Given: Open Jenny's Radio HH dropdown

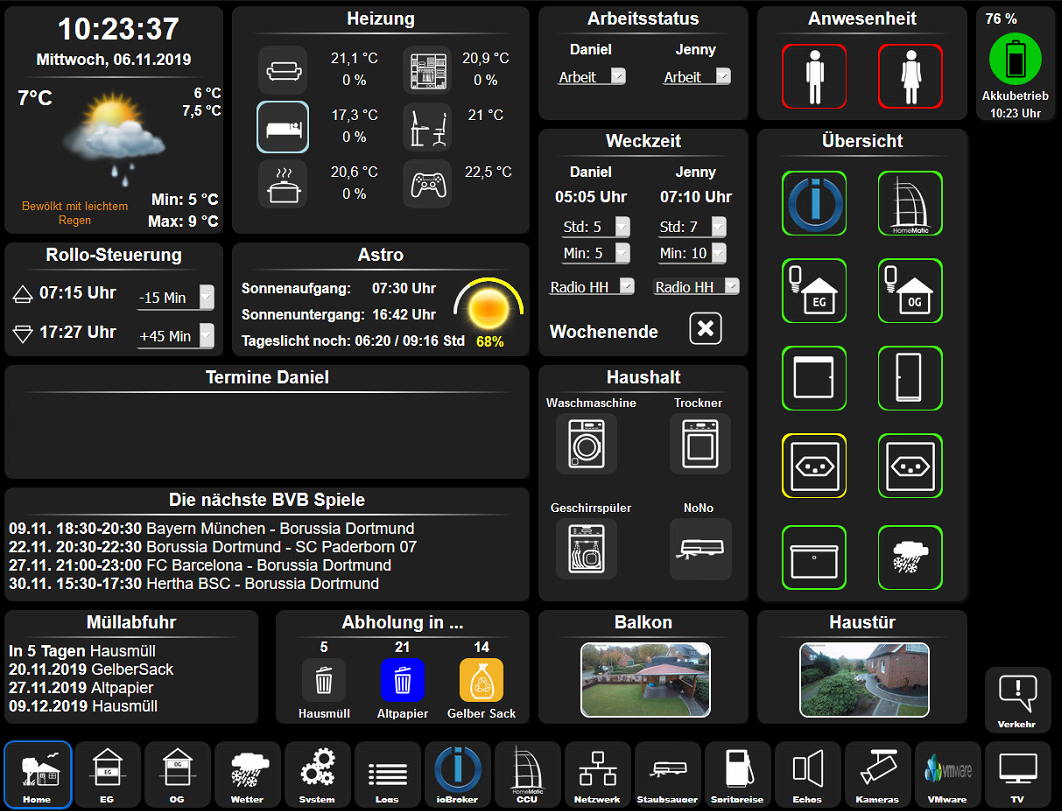Looking at the screenshot, I should click(696, 287).
